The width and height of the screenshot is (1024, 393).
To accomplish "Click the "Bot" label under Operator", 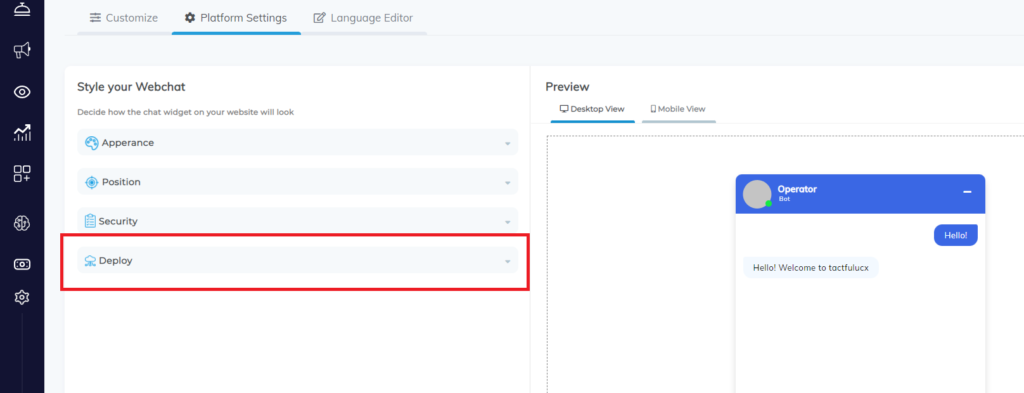I will pos(784,199).
